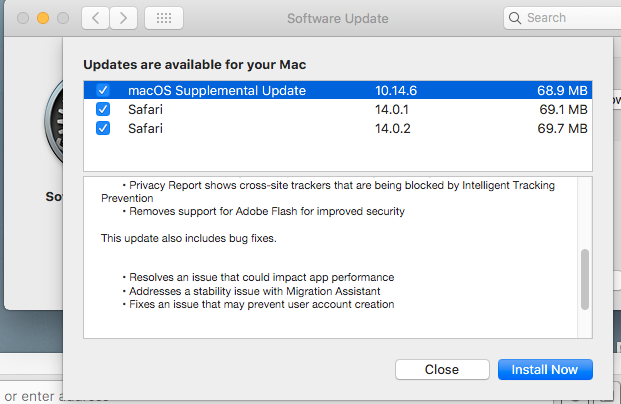
Task: Click the green zoom window button
Action: [62, 19]
